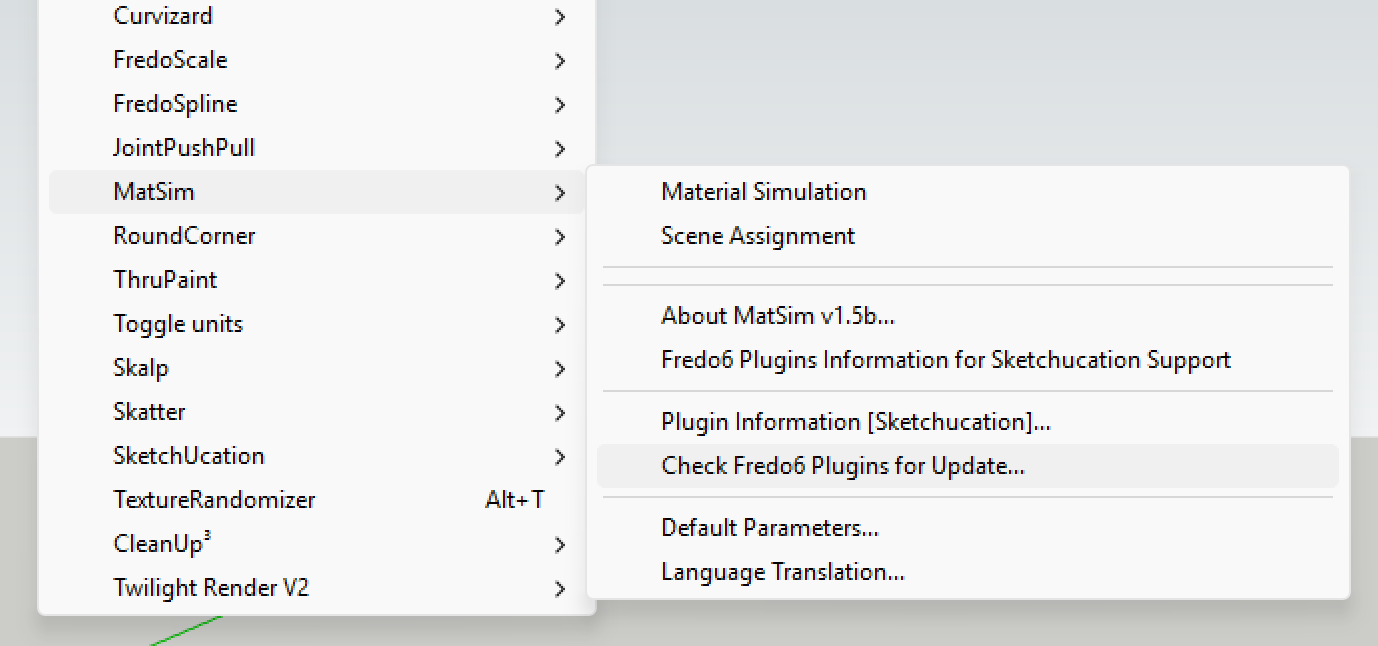Open the Curvizard submenu
Viewport: 1378px width, 646px height.
tap(163, 16)
